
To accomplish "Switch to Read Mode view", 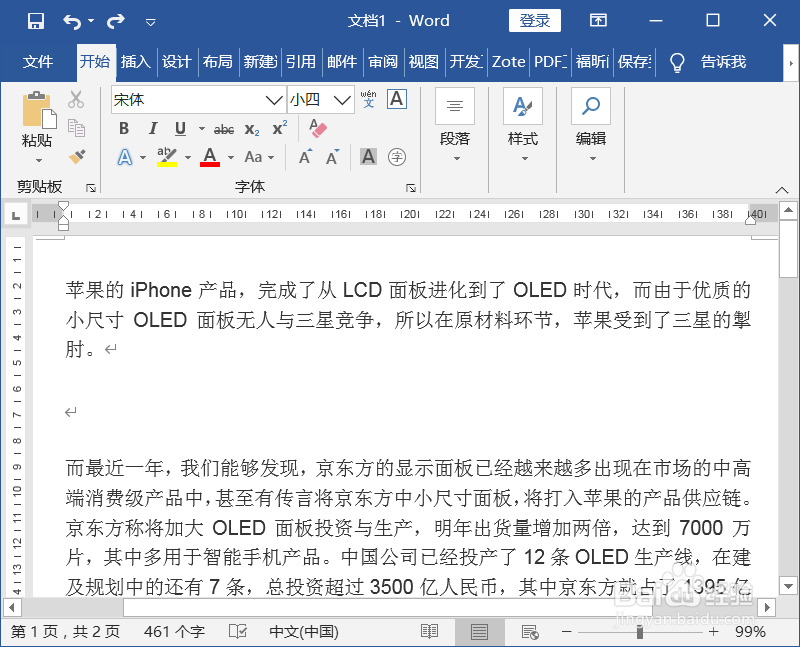I will pyautogui.click(x=429, y=631).
